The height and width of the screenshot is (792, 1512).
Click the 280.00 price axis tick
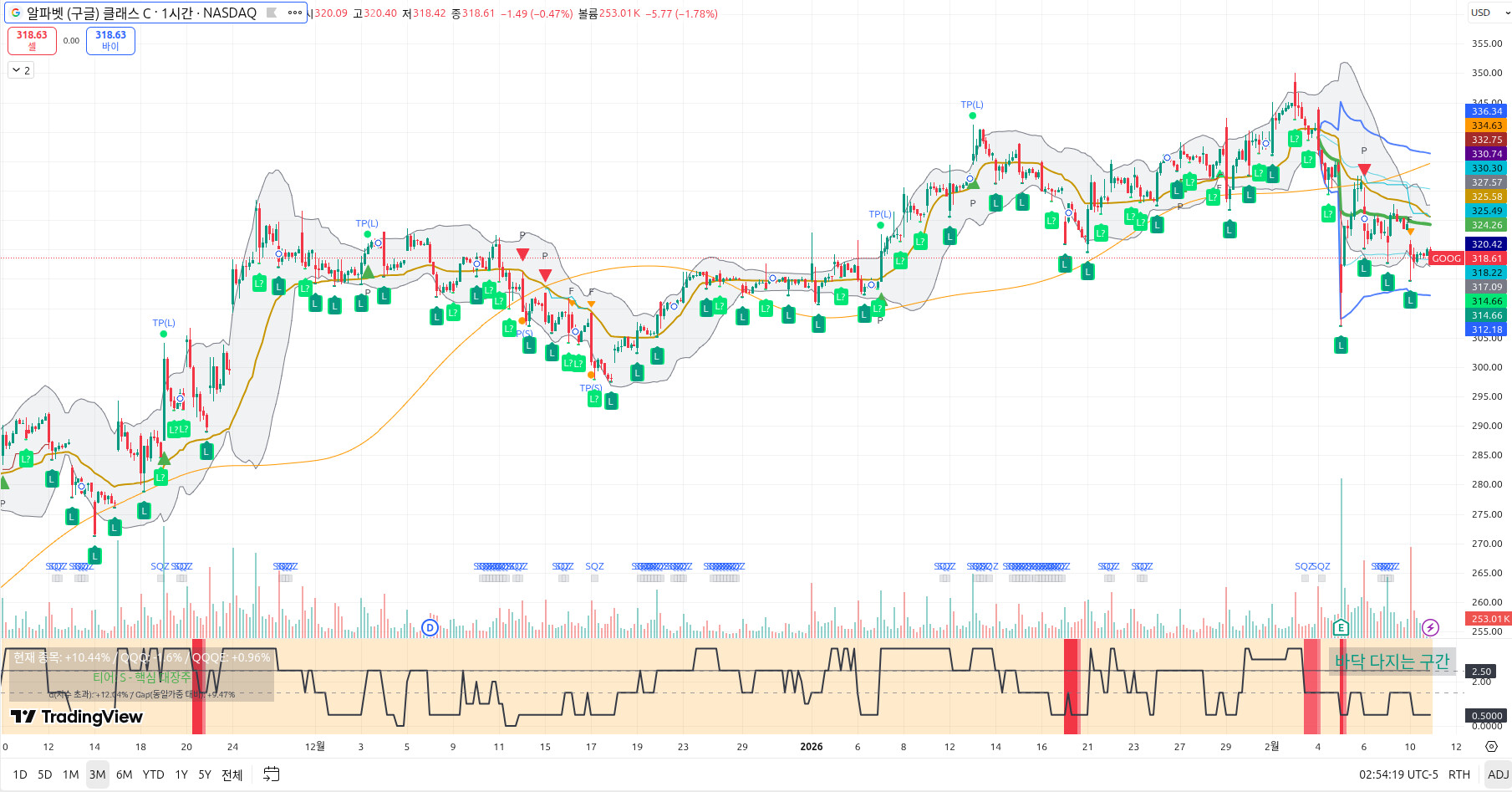point(1486,484)
